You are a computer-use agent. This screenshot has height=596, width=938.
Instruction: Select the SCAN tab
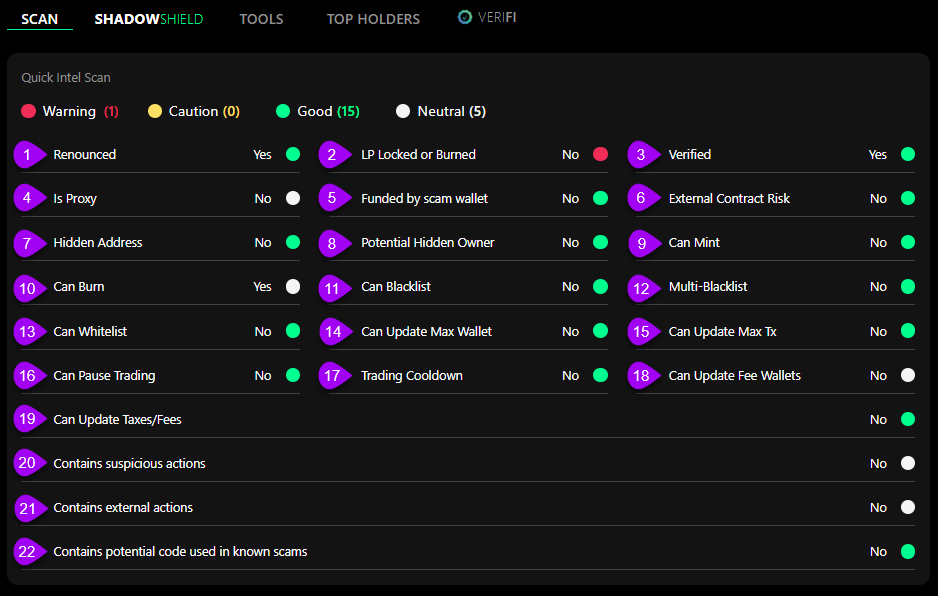coord(40,19)
